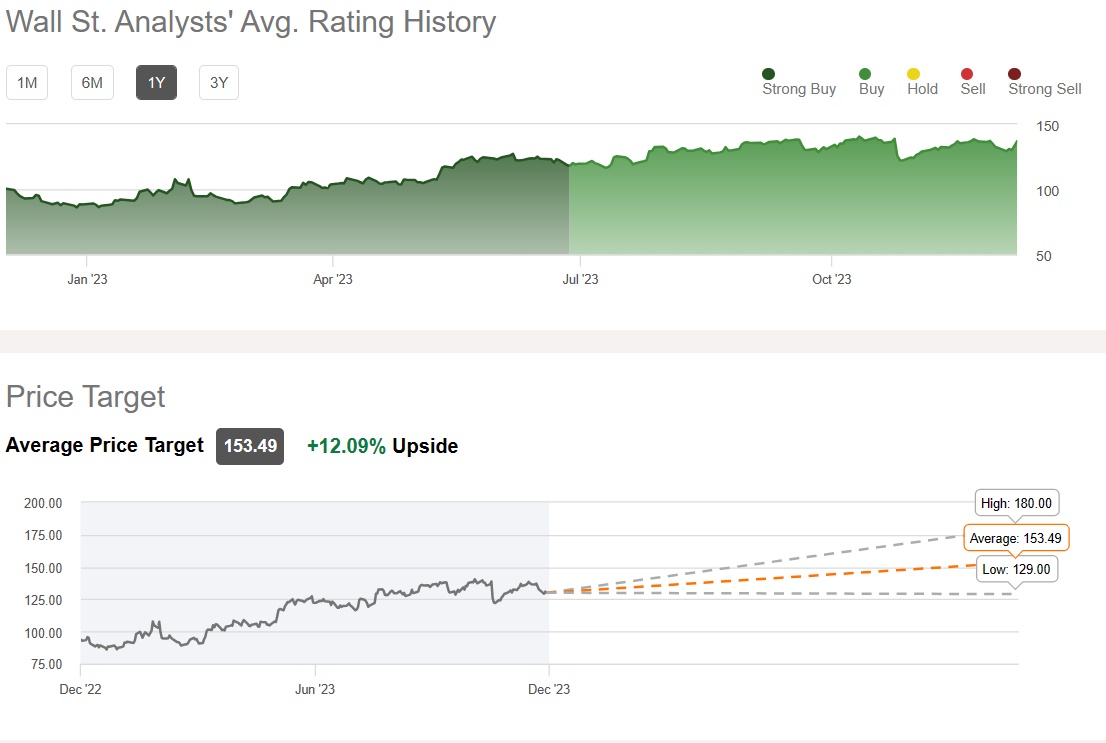Select the 1M time range button
The image size is (1106, 743).
[x=27, y=83]
